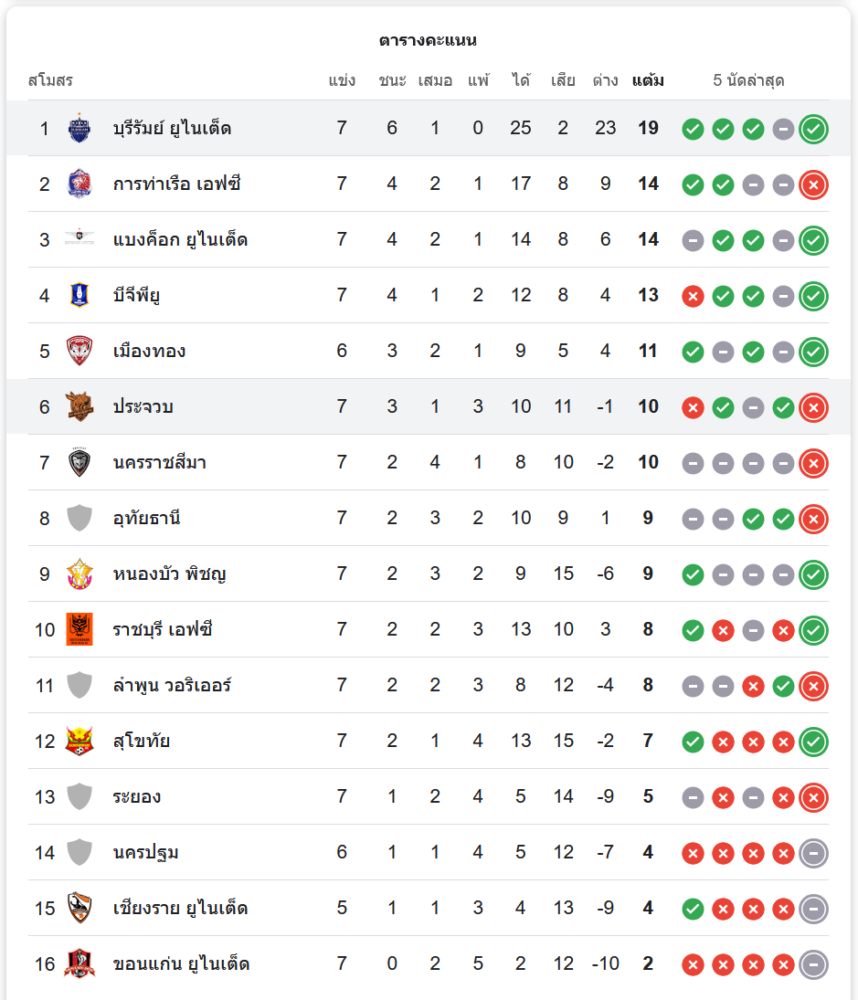The image size is (858, 1000).
Task: Click Buriram's latest match win indicator
Action: pos(814,129)
